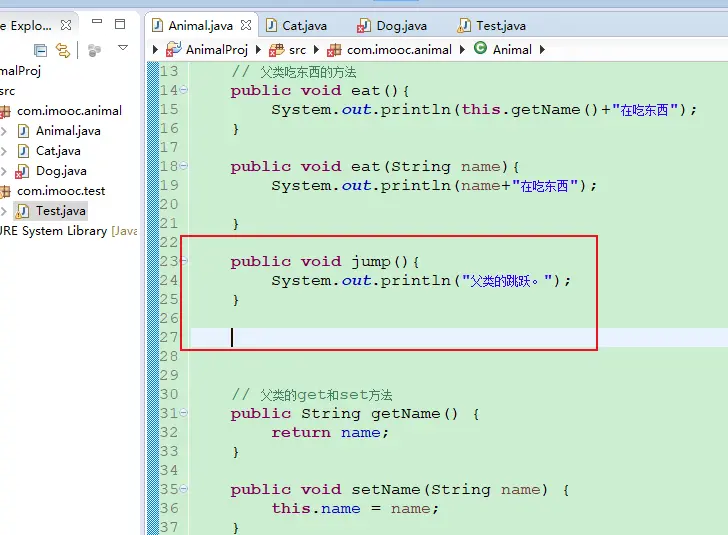This screenshot has width=728, height=535.
Task: Fold the getName method at line 31
Action: [x=184, y=413]
